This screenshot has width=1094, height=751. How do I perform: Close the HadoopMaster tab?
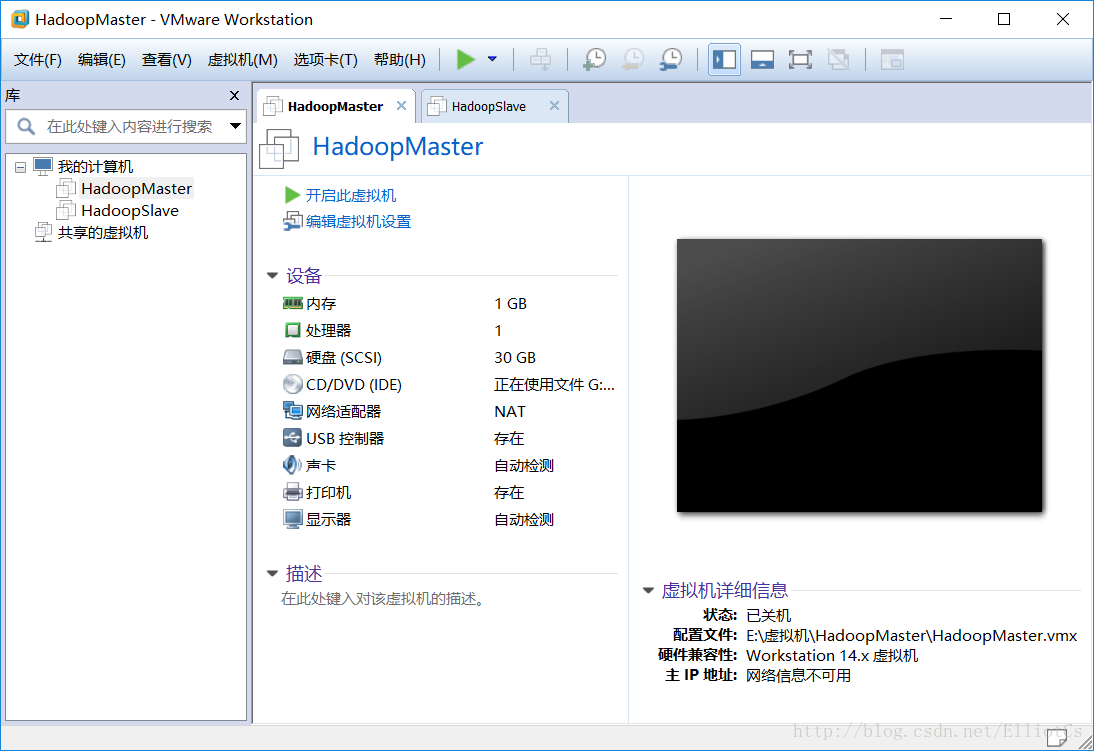tap(401, 105)
